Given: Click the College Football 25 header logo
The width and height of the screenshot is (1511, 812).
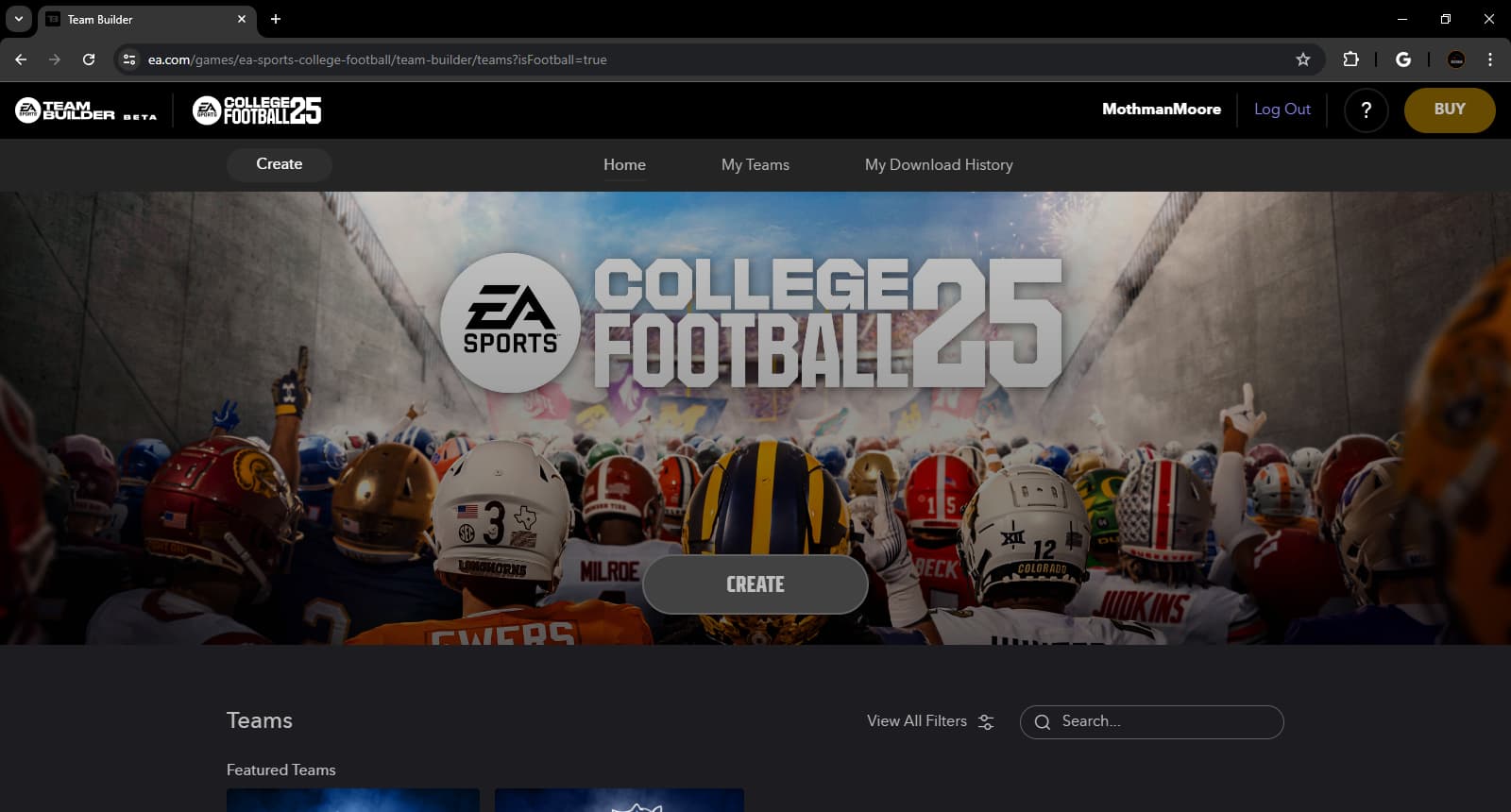Looking at the screenshot, I should pyautogui.click(x=257, y=110).
